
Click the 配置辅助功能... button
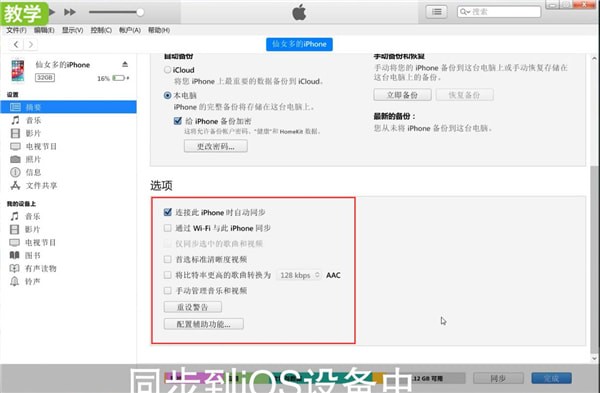click(x=204, y=324)
